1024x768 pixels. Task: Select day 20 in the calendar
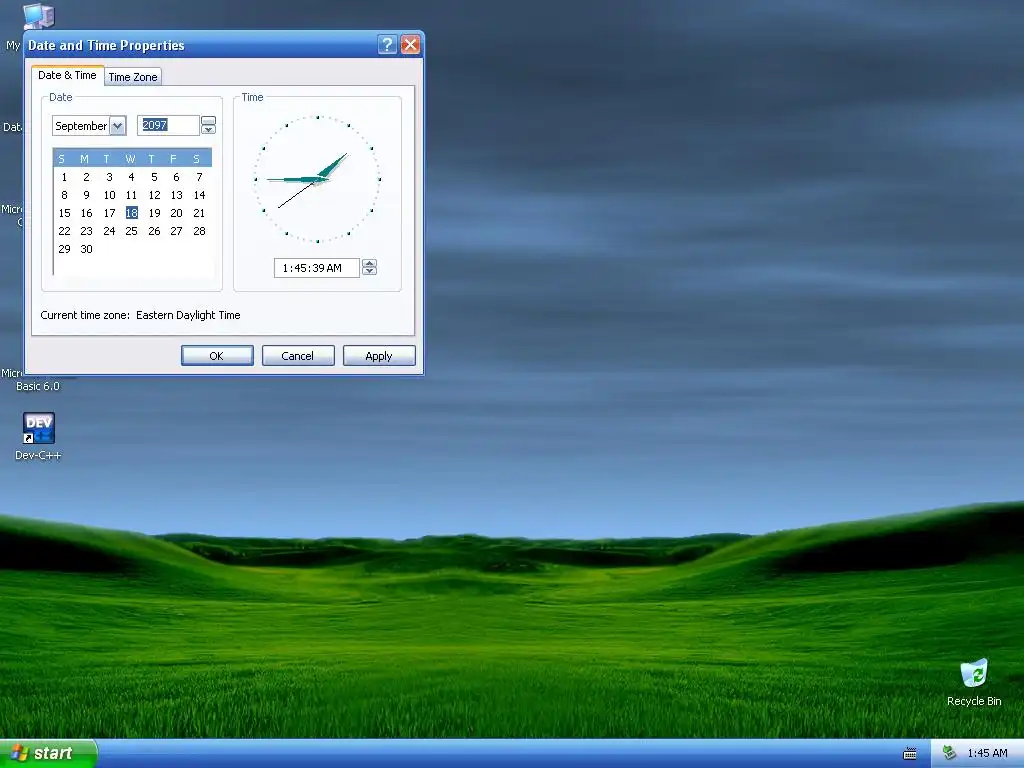click(176, 213)
